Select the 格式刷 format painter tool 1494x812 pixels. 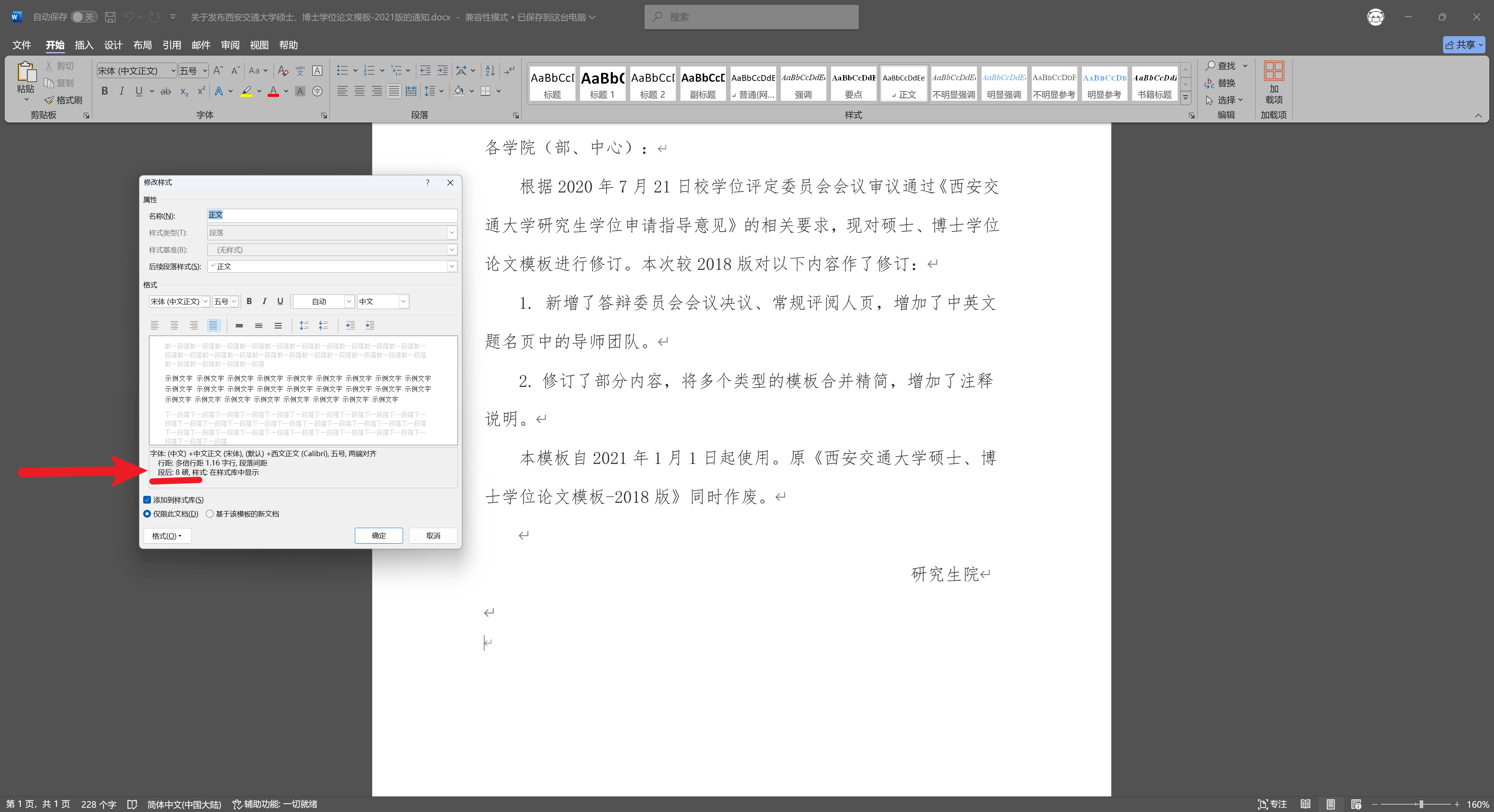(x=64, y=100)
